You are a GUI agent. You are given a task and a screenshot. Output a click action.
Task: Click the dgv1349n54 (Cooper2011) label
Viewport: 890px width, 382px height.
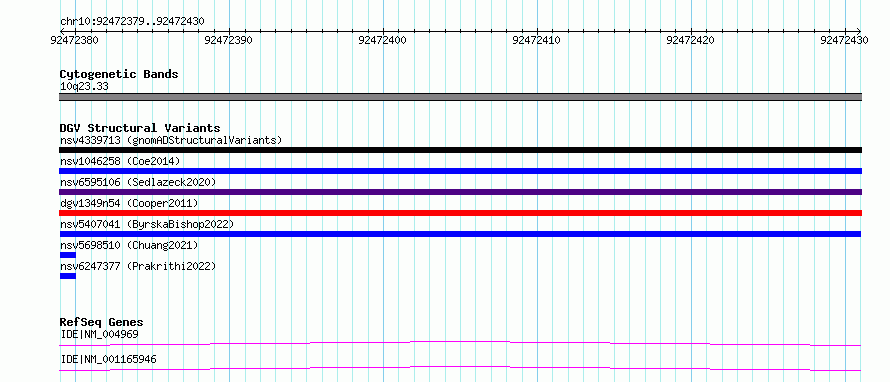129,203
